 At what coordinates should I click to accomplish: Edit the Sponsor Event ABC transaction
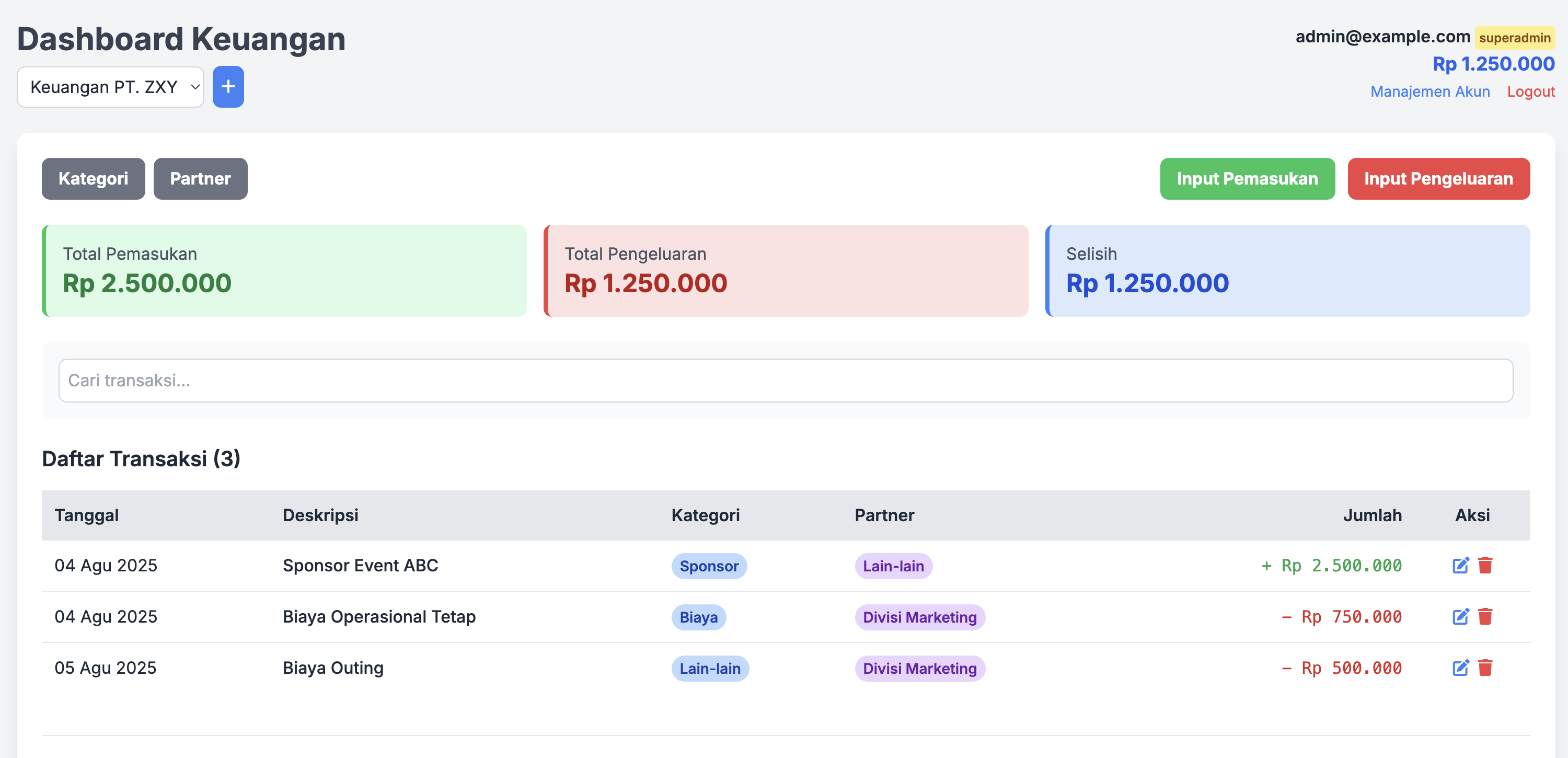pos(1460,566)
